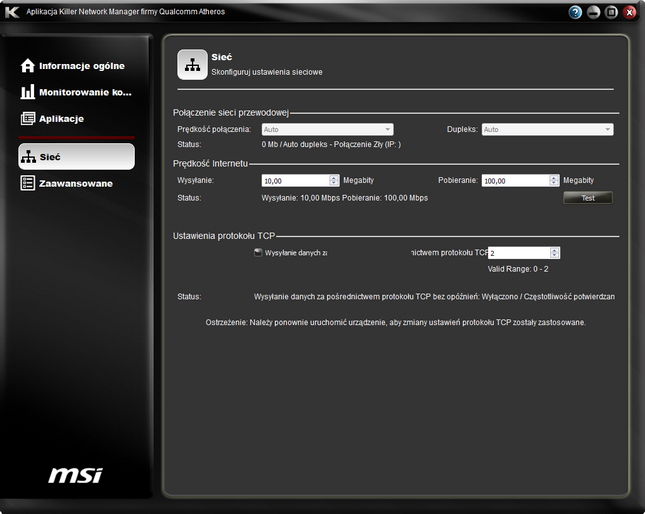The height and width of the screenshot is (514, 645).
Task: Maximize the window using the square button
Action: [611, 12]
